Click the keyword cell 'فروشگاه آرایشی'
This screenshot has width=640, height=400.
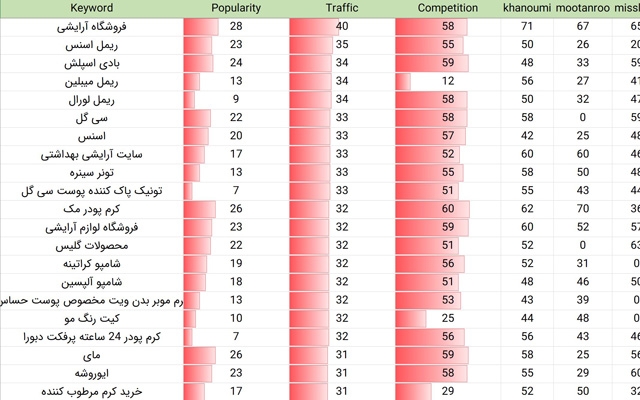(92, 27)
